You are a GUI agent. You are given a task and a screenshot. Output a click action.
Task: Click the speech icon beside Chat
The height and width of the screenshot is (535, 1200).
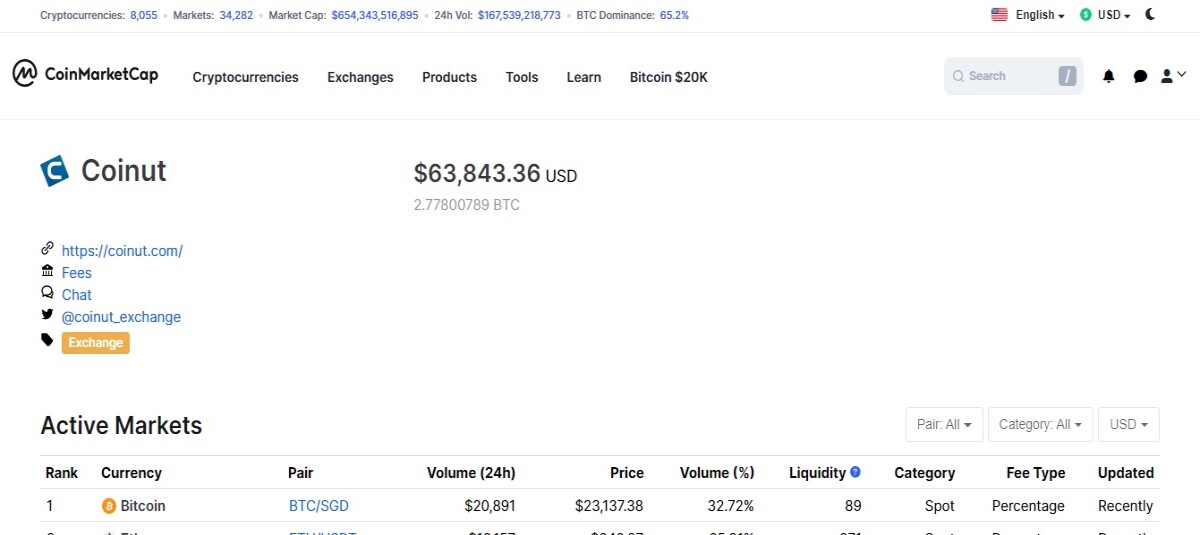click(47, 293)
